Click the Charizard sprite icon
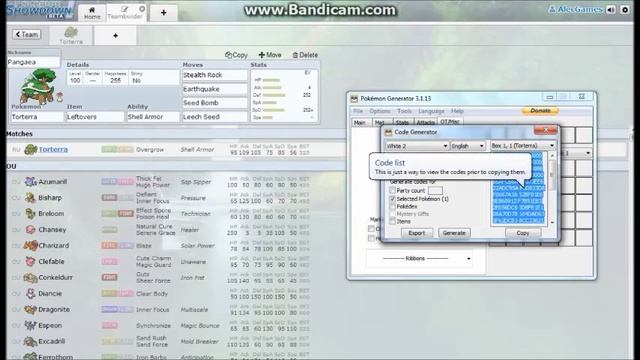640x360 pixels. (31, 245)
